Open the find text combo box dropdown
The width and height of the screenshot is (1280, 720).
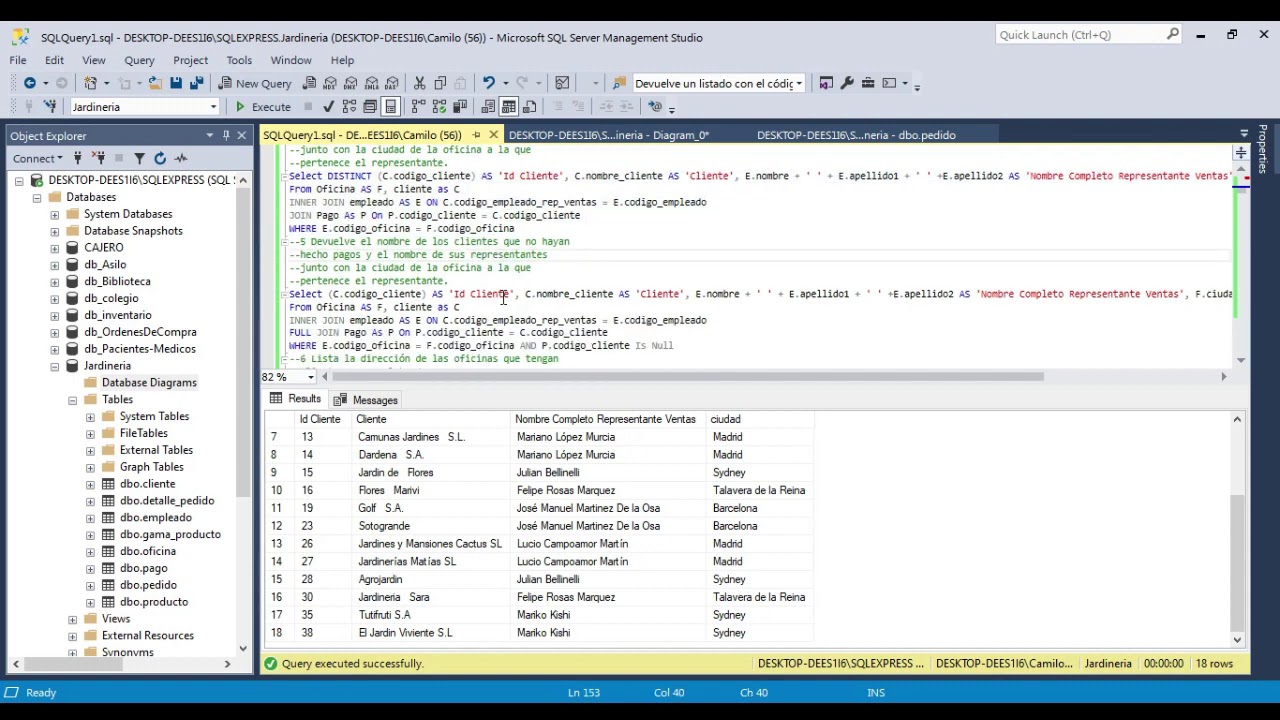coord(798,83)
